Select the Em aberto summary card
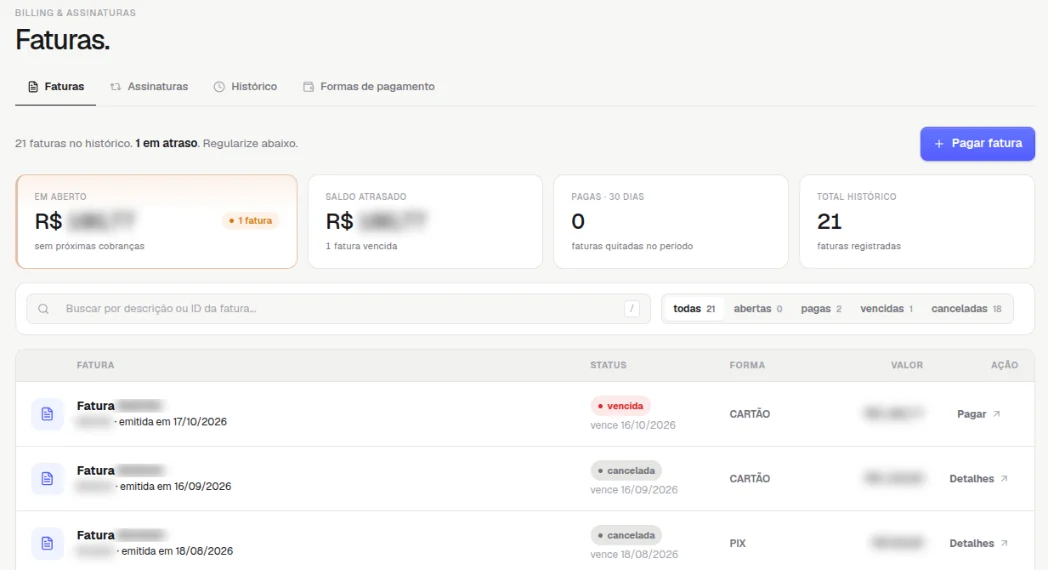The height and width of the screenshot is (570, 1048). click(156, 222)
